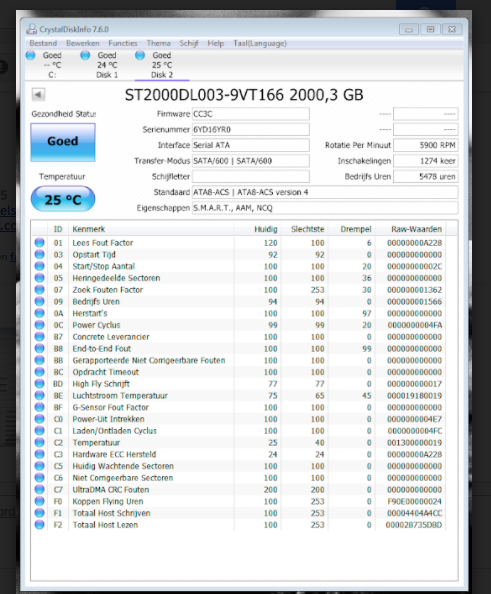This screenshot has width=491, height=594.
Task: Click the 25 °C temperature button
Action: tap(63, 199)
